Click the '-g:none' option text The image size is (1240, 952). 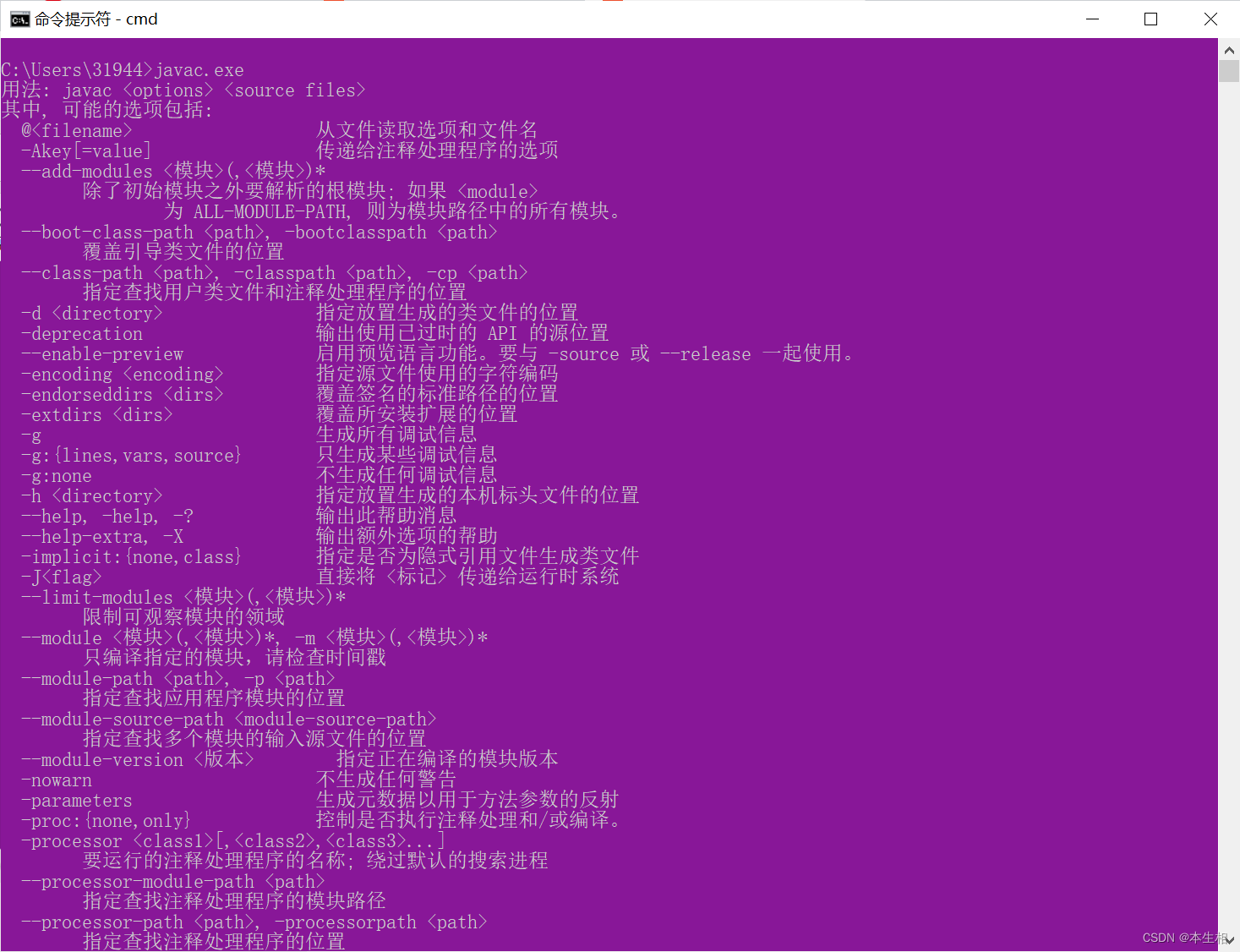pyautogui.click(x=57, y=476)
